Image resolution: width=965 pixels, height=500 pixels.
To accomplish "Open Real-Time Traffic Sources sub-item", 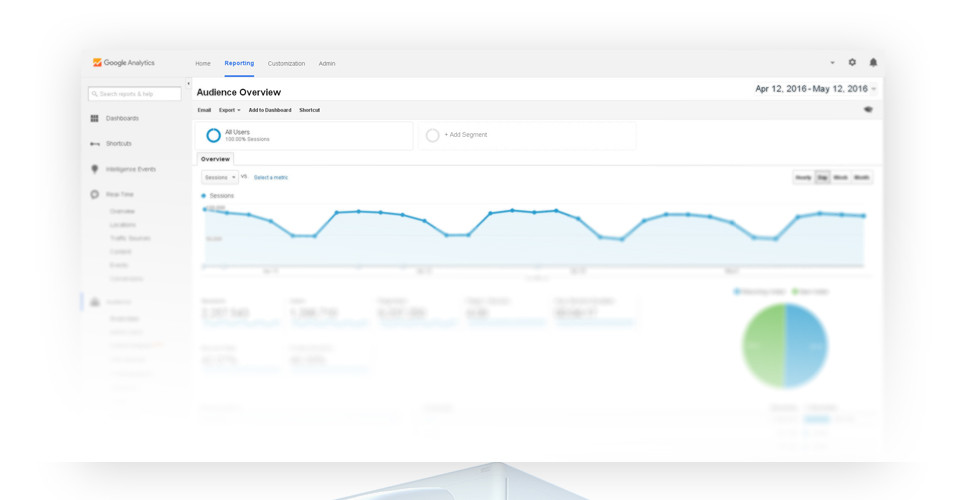I will point(130,238).
